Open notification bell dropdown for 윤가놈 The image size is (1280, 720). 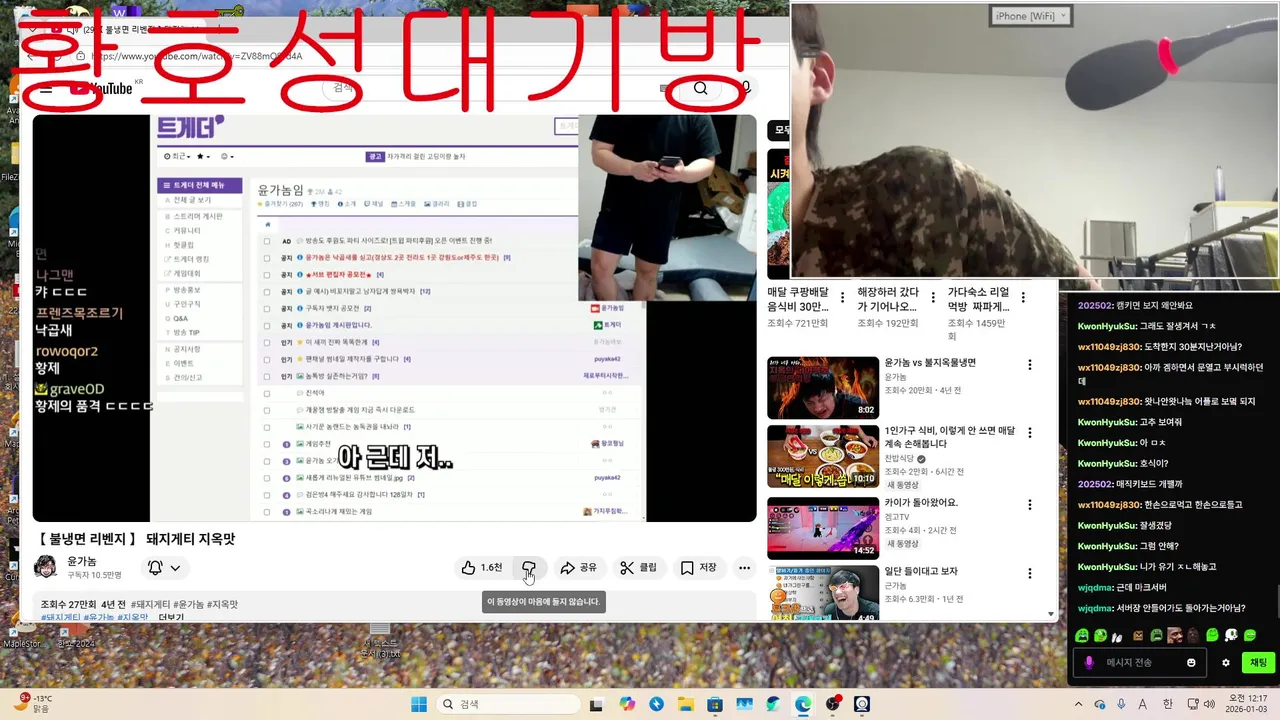click(x=164, y=568)
